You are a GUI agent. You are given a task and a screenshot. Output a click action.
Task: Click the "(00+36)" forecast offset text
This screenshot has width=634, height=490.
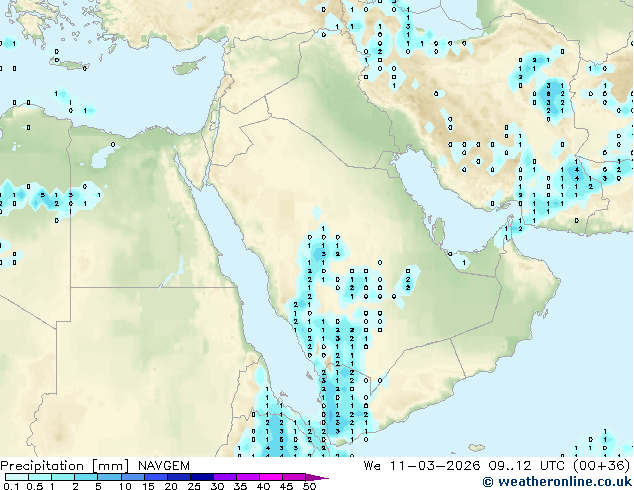[602, 466]
